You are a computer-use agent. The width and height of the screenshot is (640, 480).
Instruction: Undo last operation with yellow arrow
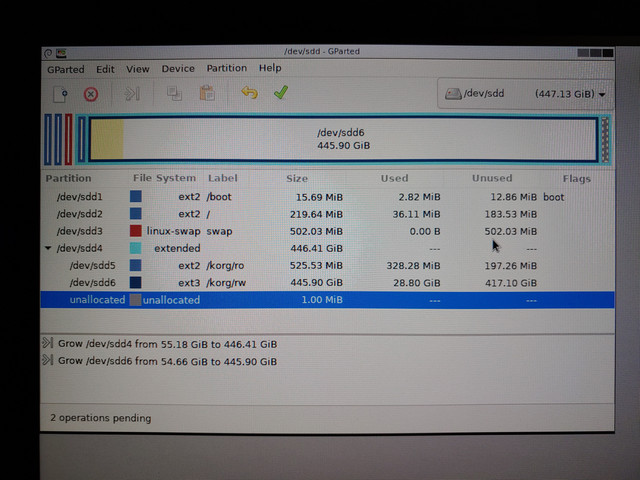point(249,93)
